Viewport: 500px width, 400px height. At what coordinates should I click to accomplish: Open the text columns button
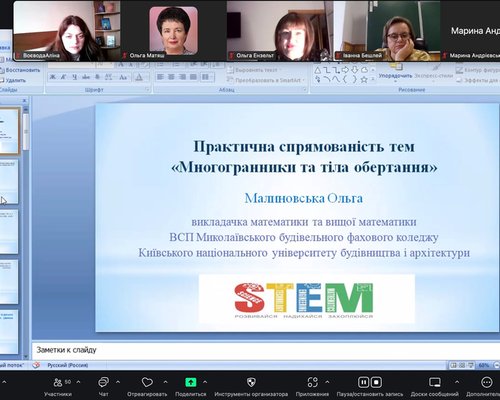click(x=207, y=77)
